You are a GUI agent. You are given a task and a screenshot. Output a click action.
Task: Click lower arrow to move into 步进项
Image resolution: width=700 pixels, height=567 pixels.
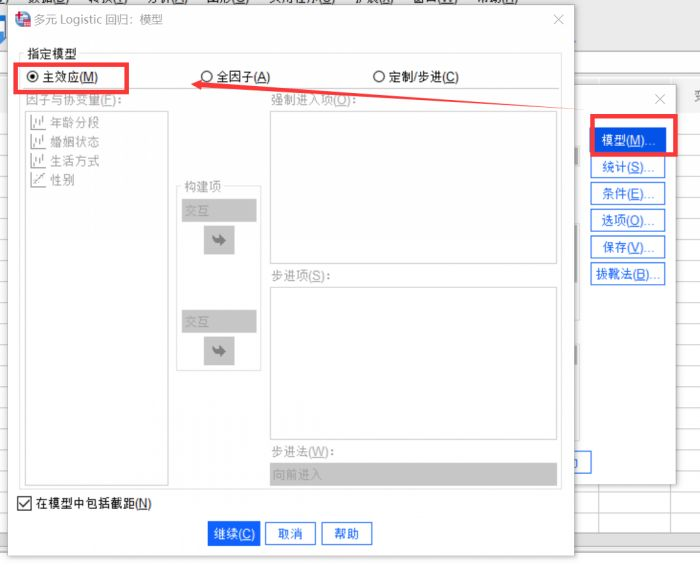[219, 351]
